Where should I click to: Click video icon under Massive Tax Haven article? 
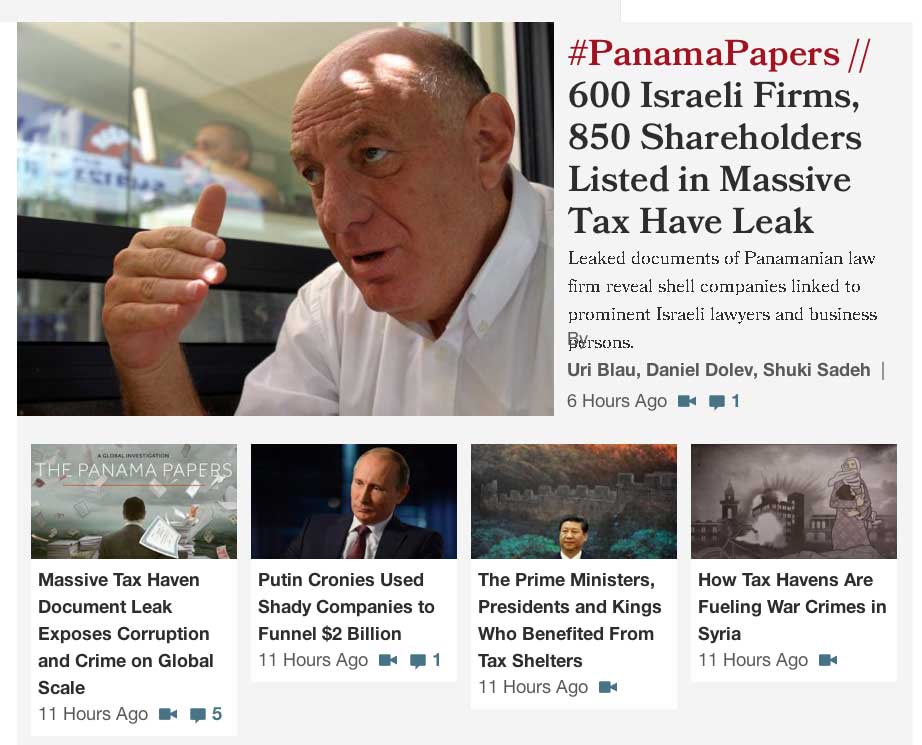pos(168,714)
